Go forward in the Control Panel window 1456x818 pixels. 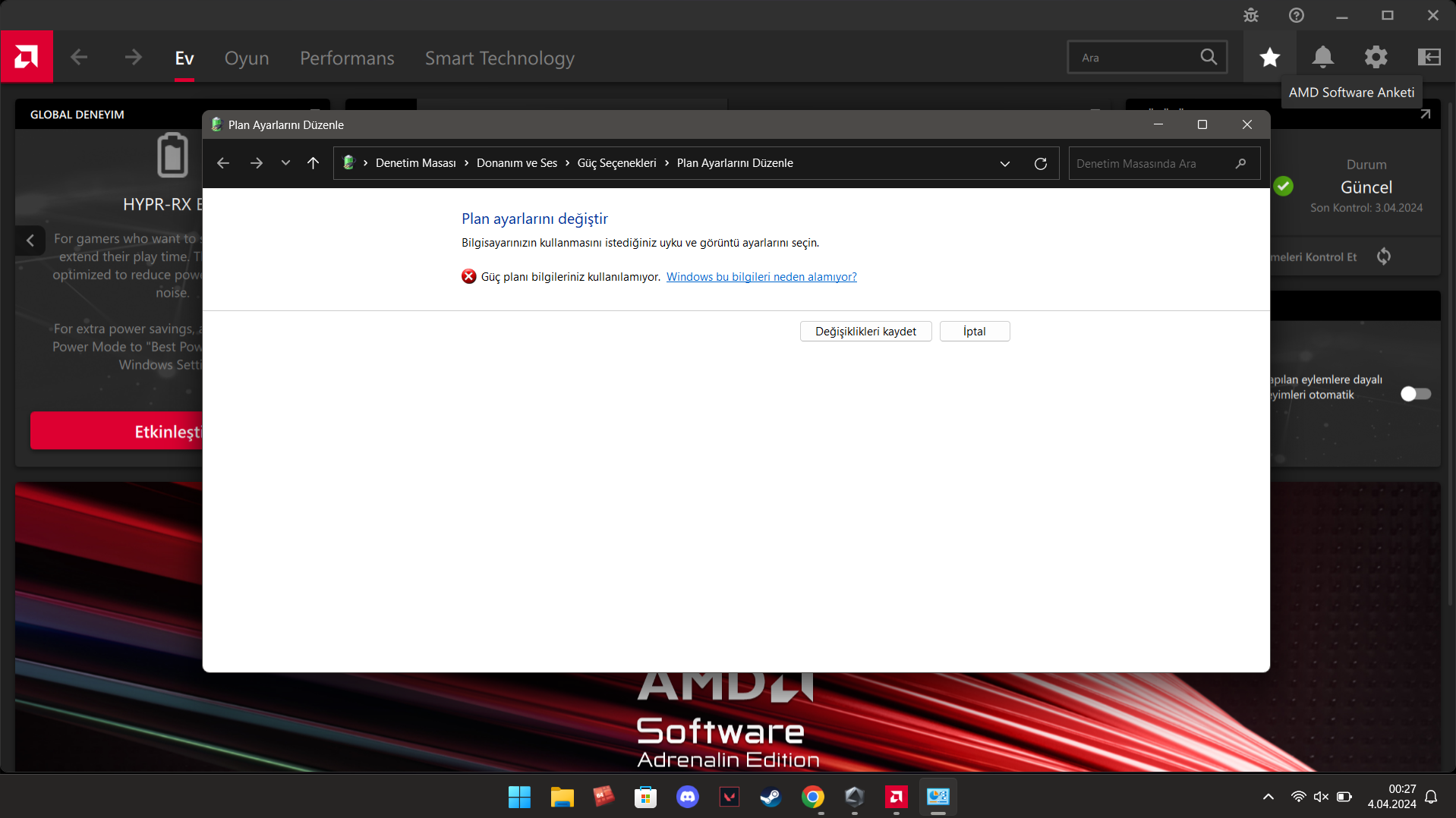tap(257, 163)
